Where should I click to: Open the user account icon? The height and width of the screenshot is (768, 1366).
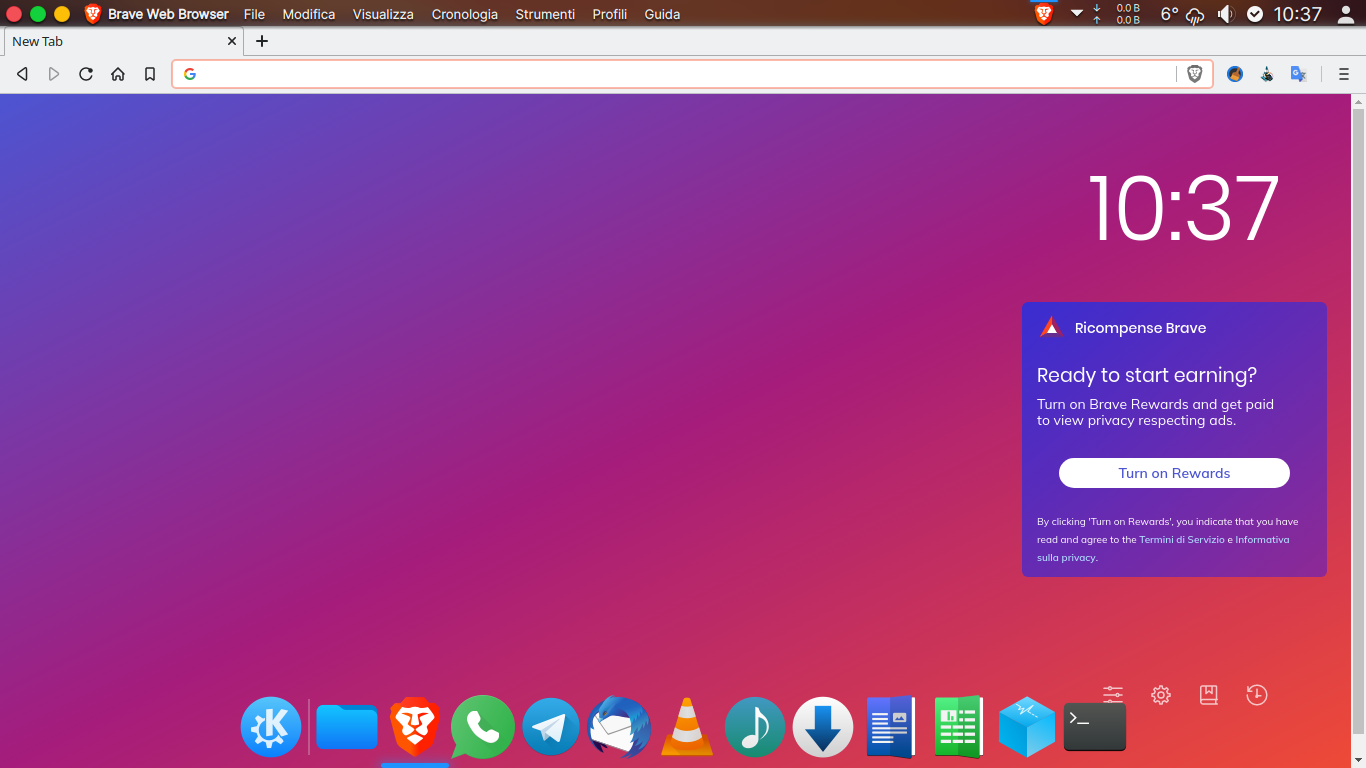point(1346,14)
